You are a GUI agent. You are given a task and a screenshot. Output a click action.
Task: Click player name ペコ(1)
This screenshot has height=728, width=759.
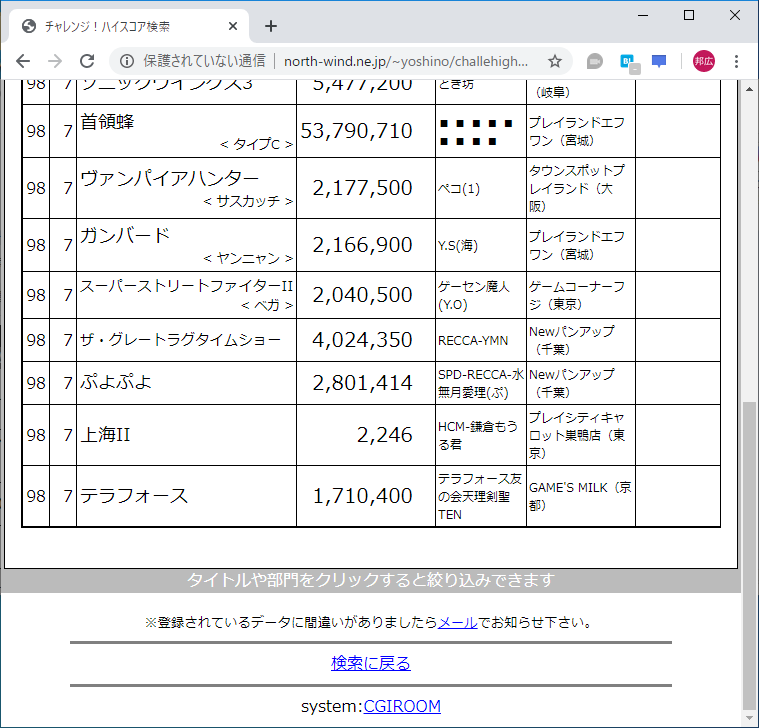tap(459, 188)
